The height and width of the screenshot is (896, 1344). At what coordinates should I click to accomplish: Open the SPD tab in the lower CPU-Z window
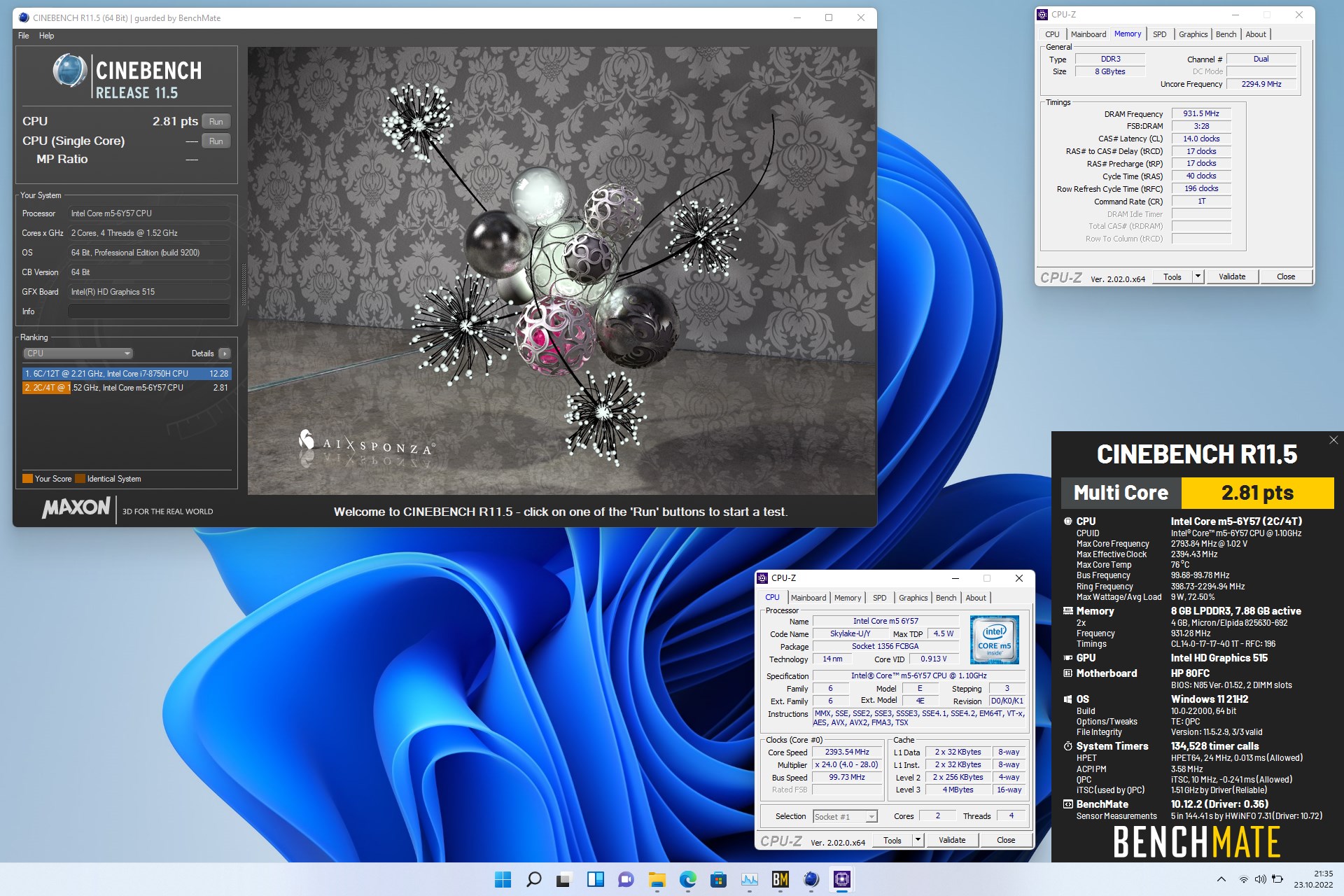point(880,598)
